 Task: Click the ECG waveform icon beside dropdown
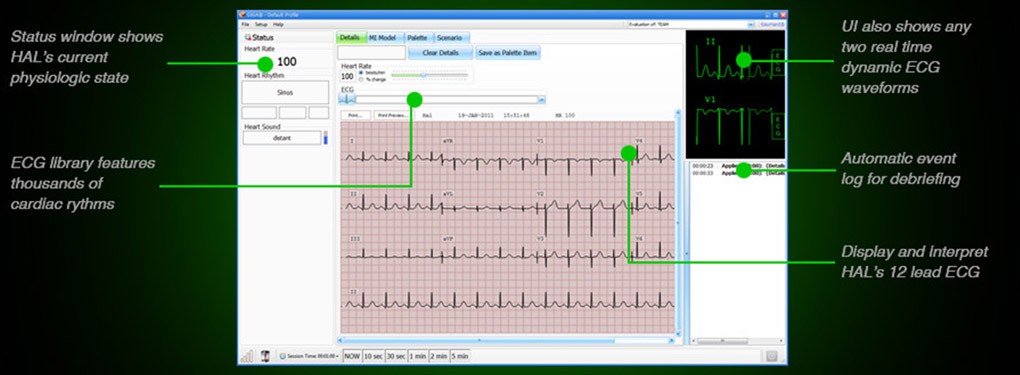click(347, 100)
